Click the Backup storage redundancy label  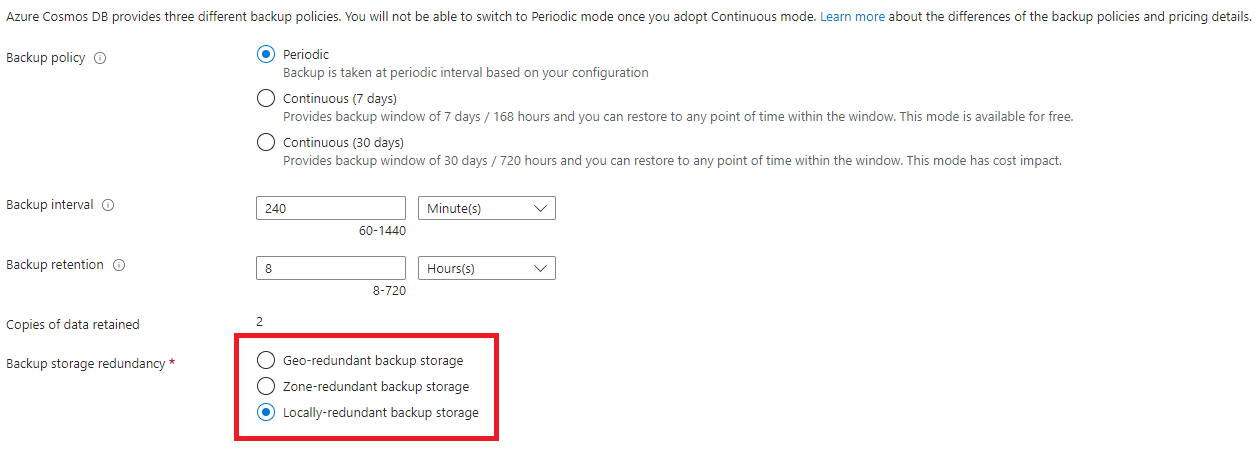(x=85, y=364)
